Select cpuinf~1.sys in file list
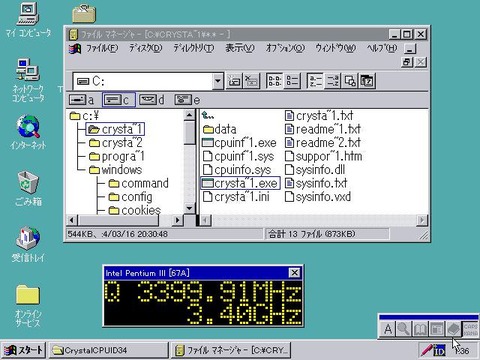The height and width of the screenshot is (360, 480). point(238,156)
